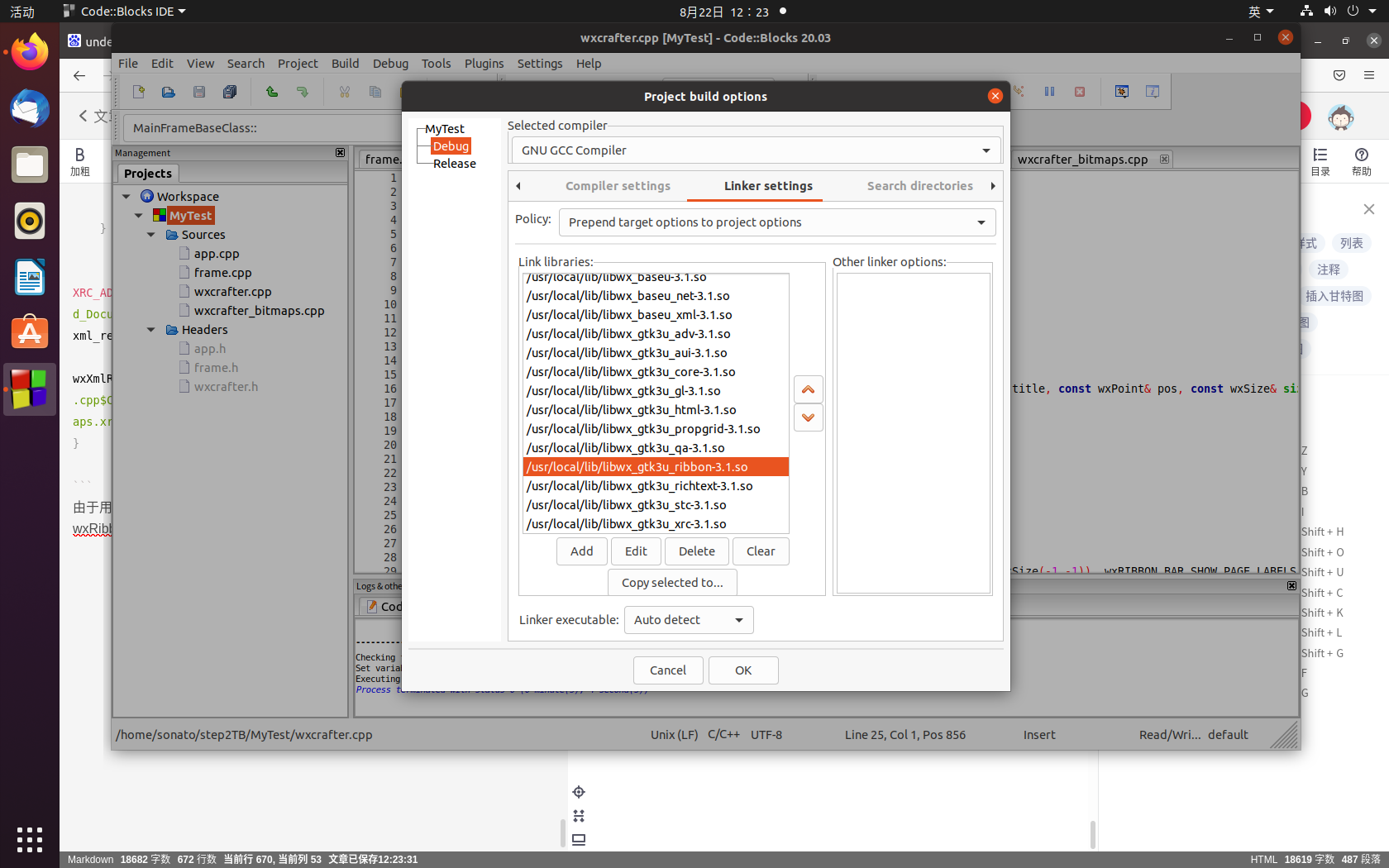This screenshot has width=1389, height=868.
Task: Create a new file via toolbar
Action: pos(138,92)
